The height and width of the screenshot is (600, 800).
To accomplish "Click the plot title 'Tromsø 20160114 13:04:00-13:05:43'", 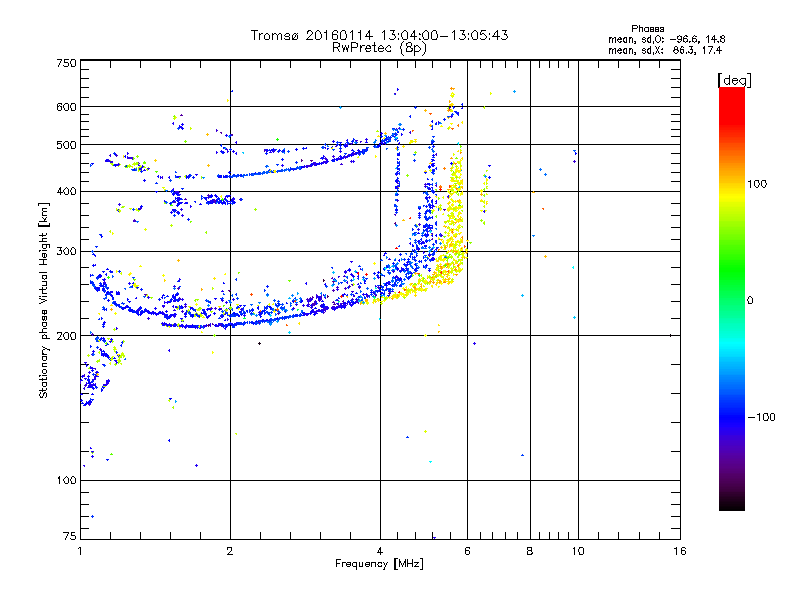I will coord(379,35).
